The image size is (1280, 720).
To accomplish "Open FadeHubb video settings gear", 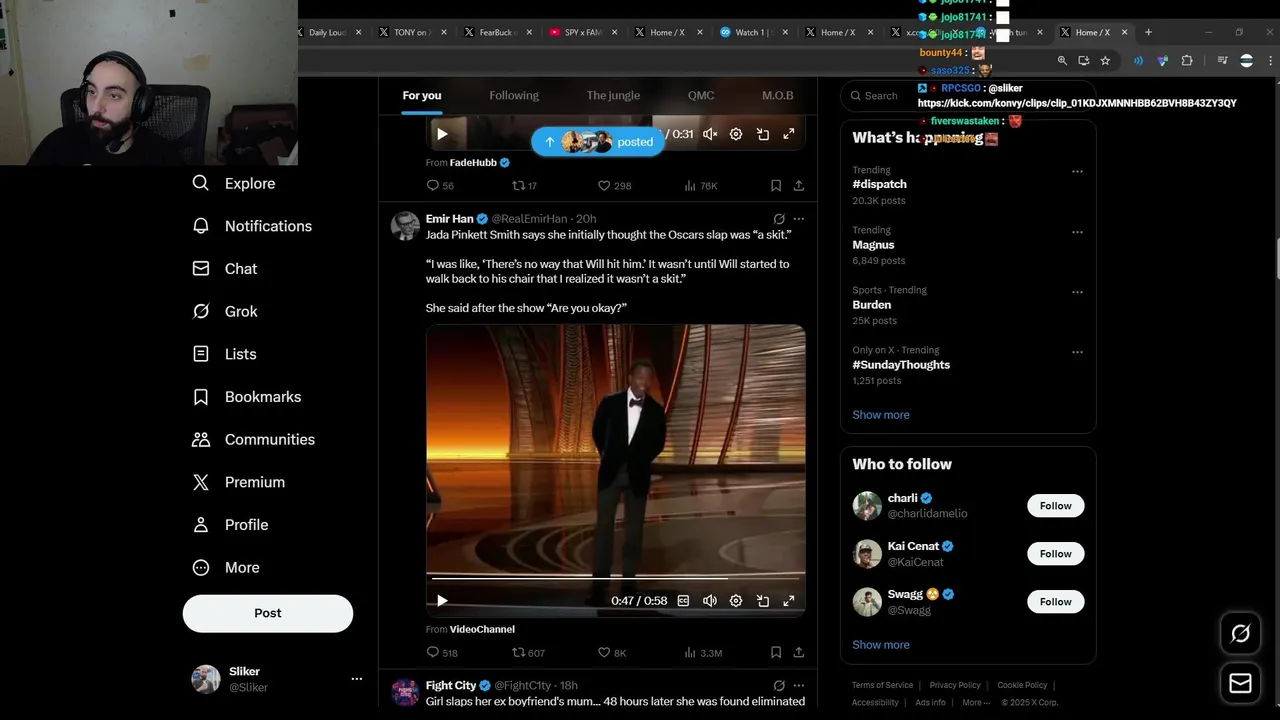I will coord(736,134).
